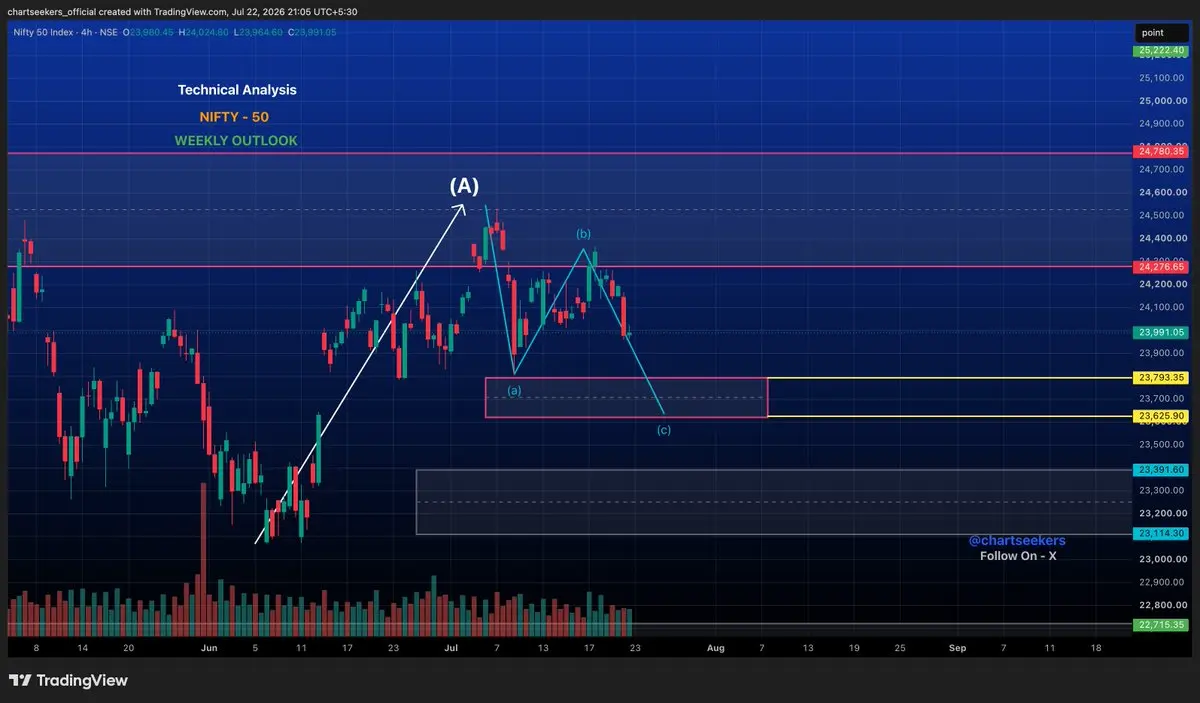The width and height of the screenshot is (1200, 703).
Task: Click the 24,600.00 price axis value
Action: click(x=1161, y=193)
